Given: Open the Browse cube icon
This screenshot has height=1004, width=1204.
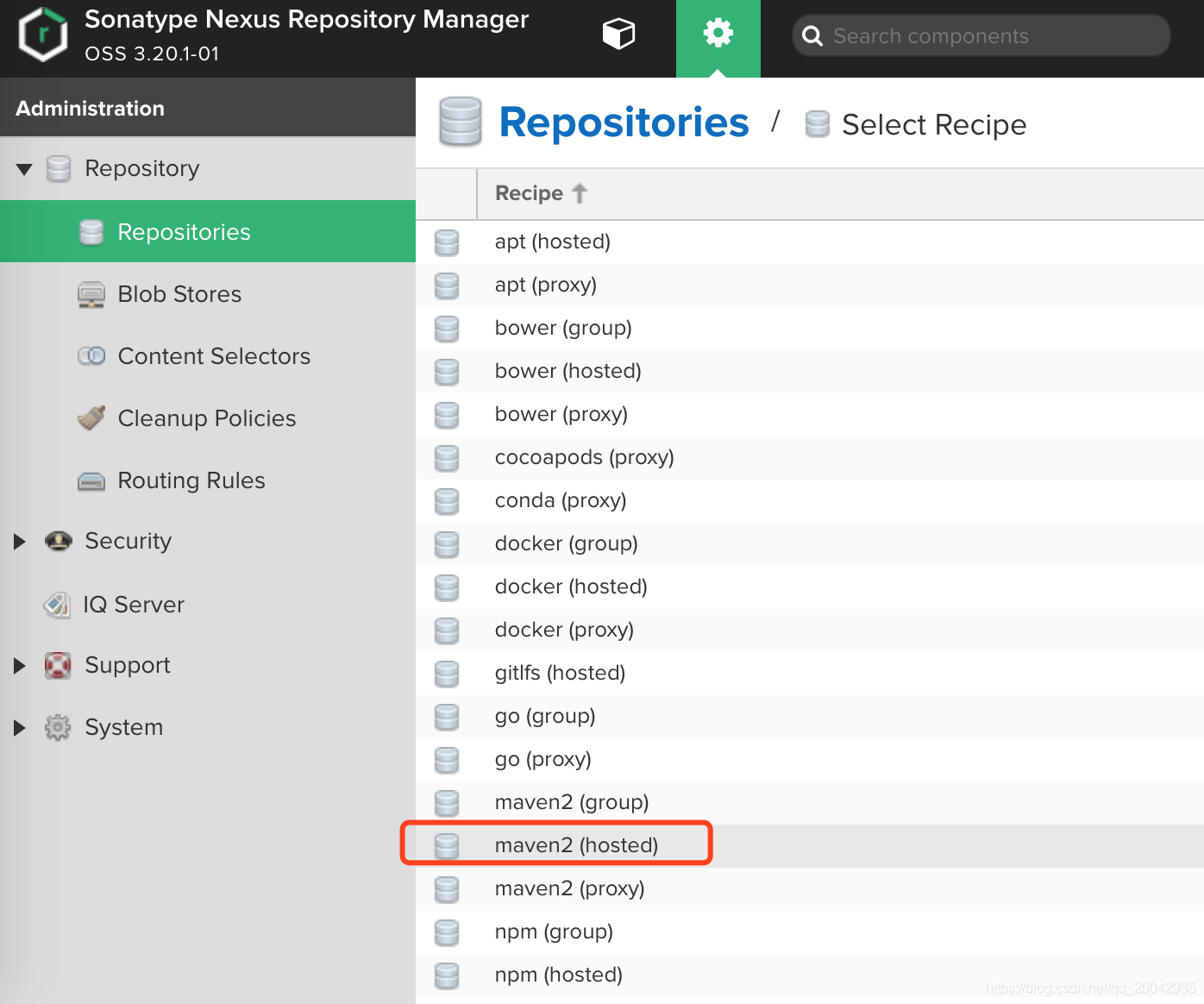Looking at the screenshot, I should click(x=618, y=35).
